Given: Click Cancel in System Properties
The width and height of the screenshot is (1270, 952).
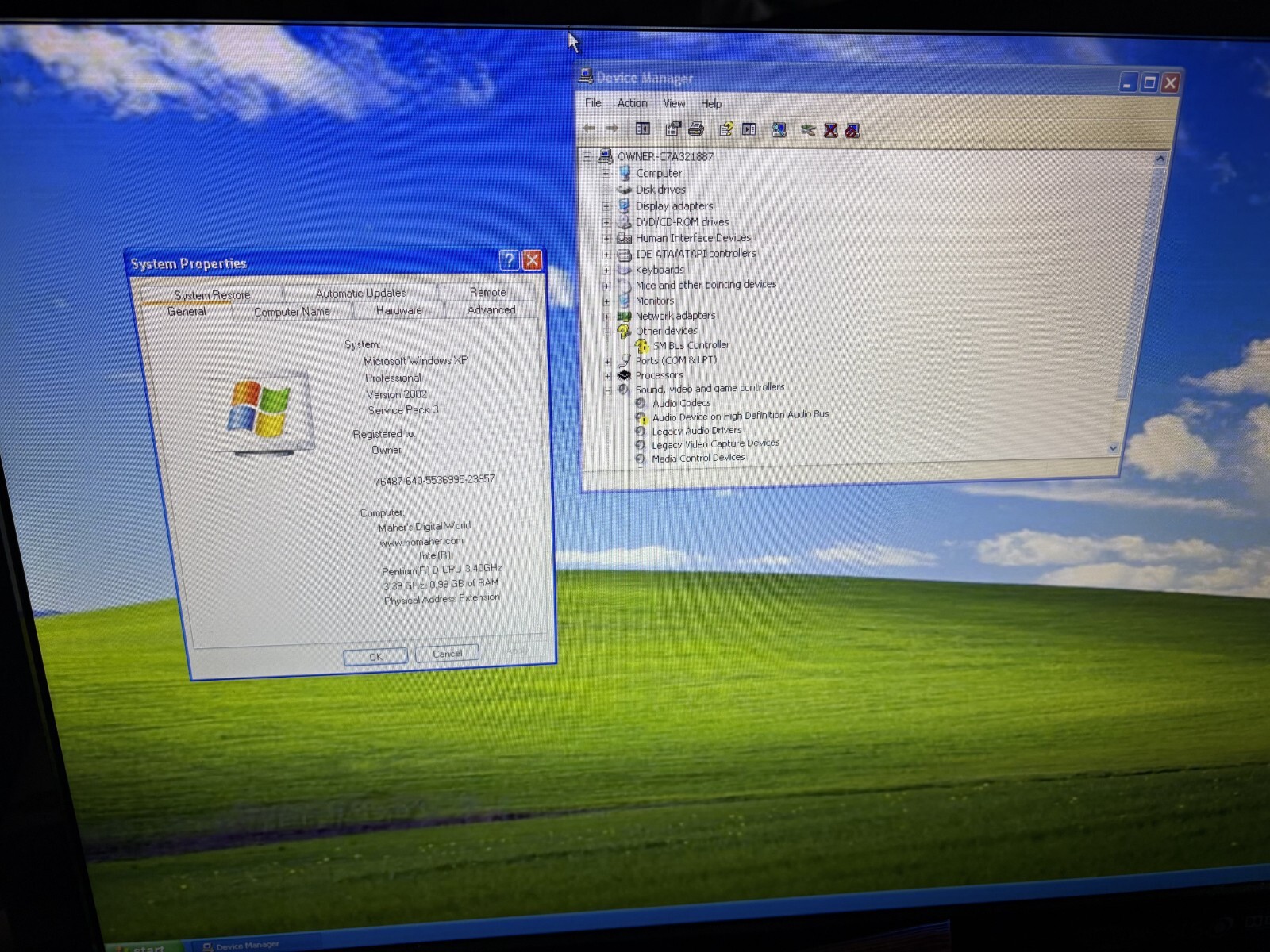Looking at the screenshot, I should pyautogui.click(x=447, y=654).
